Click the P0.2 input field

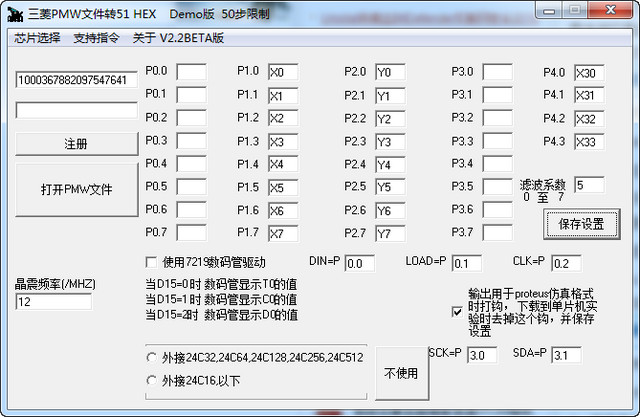point(191,118)
